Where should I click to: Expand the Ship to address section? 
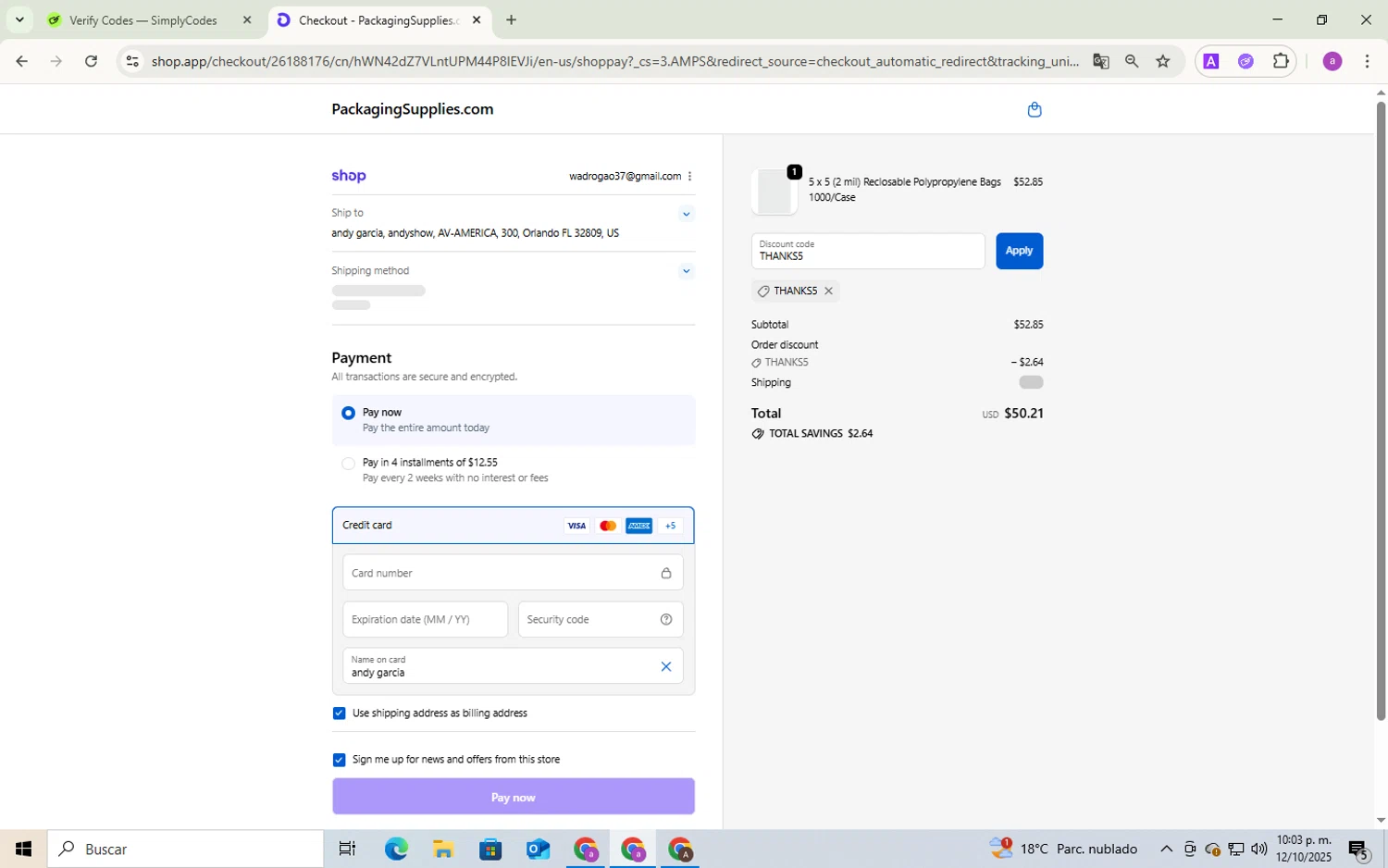pyautogui.click(x=686, y=214)
